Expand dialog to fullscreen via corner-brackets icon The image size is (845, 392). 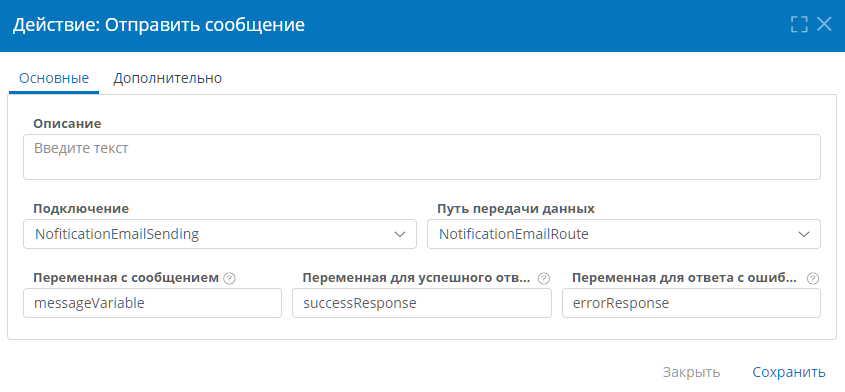pos(799,24)
